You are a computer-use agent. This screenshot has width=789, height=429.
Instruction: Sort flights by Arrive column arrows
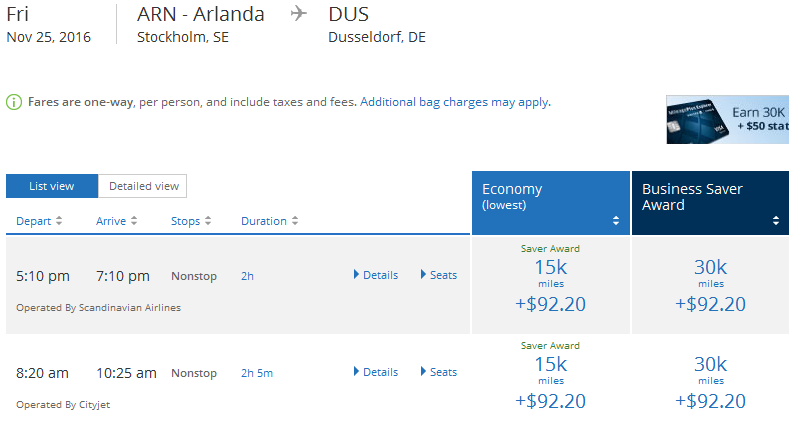pos(134,221)
